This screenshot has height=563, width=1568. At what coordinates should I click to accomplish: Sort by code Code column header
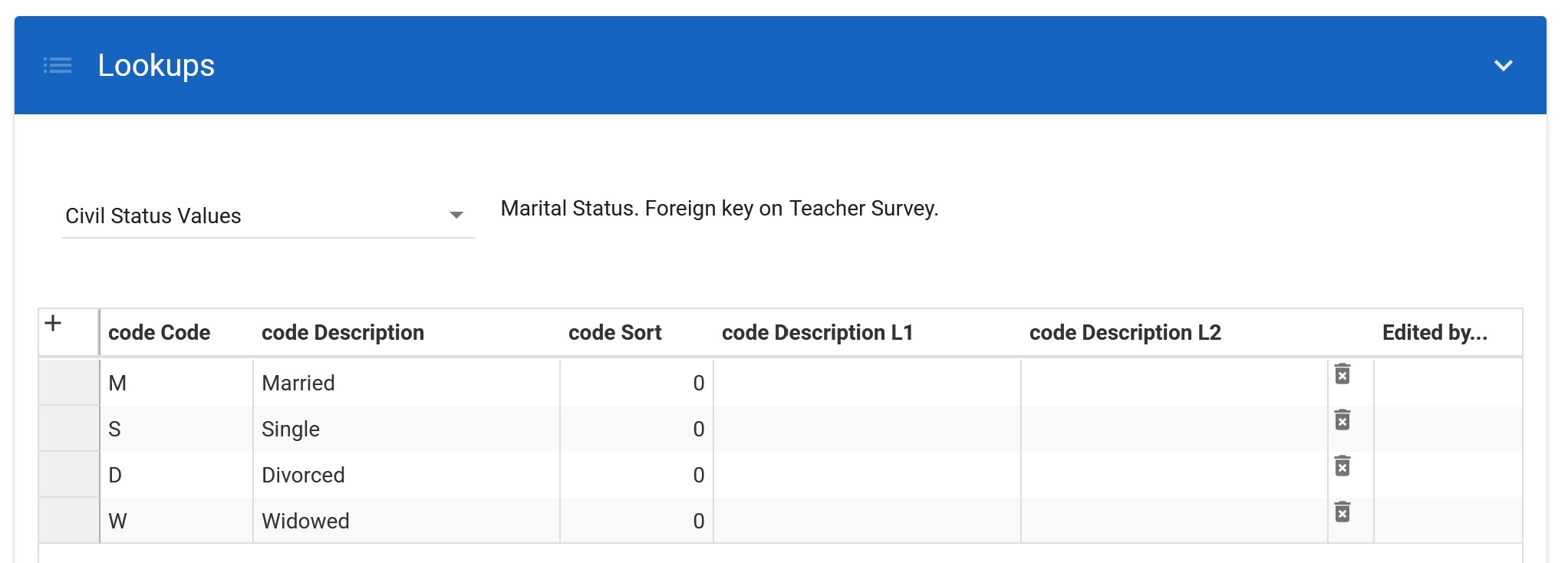point(159,332)
